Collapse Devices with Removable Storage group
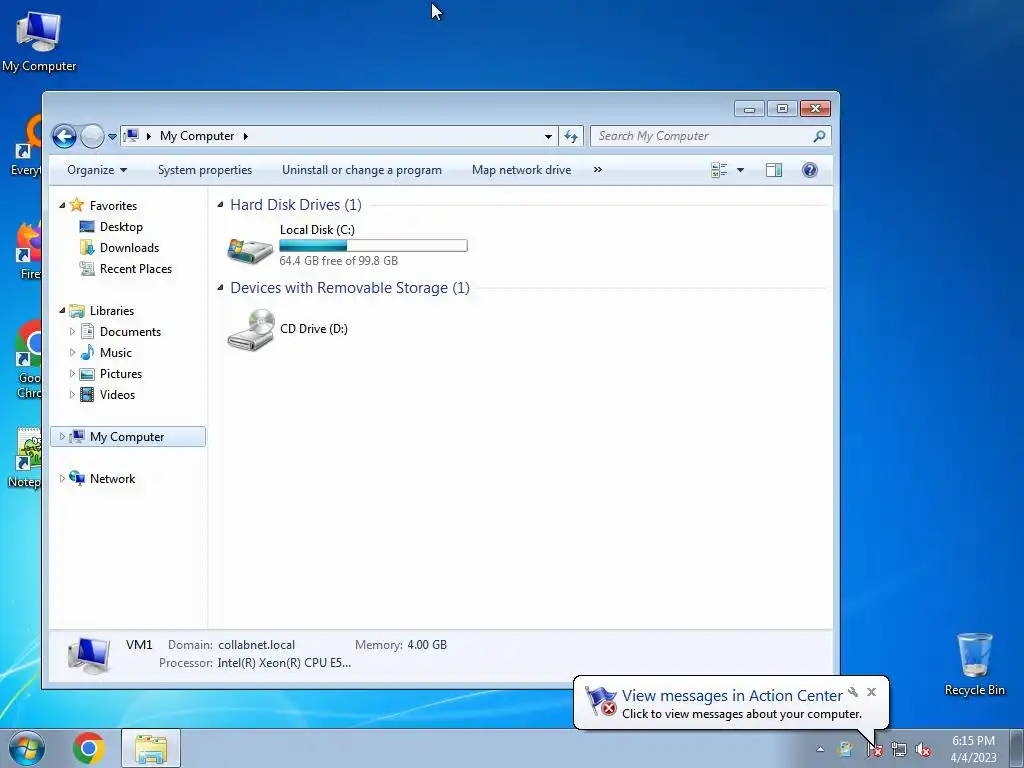 tap(221, 287)
